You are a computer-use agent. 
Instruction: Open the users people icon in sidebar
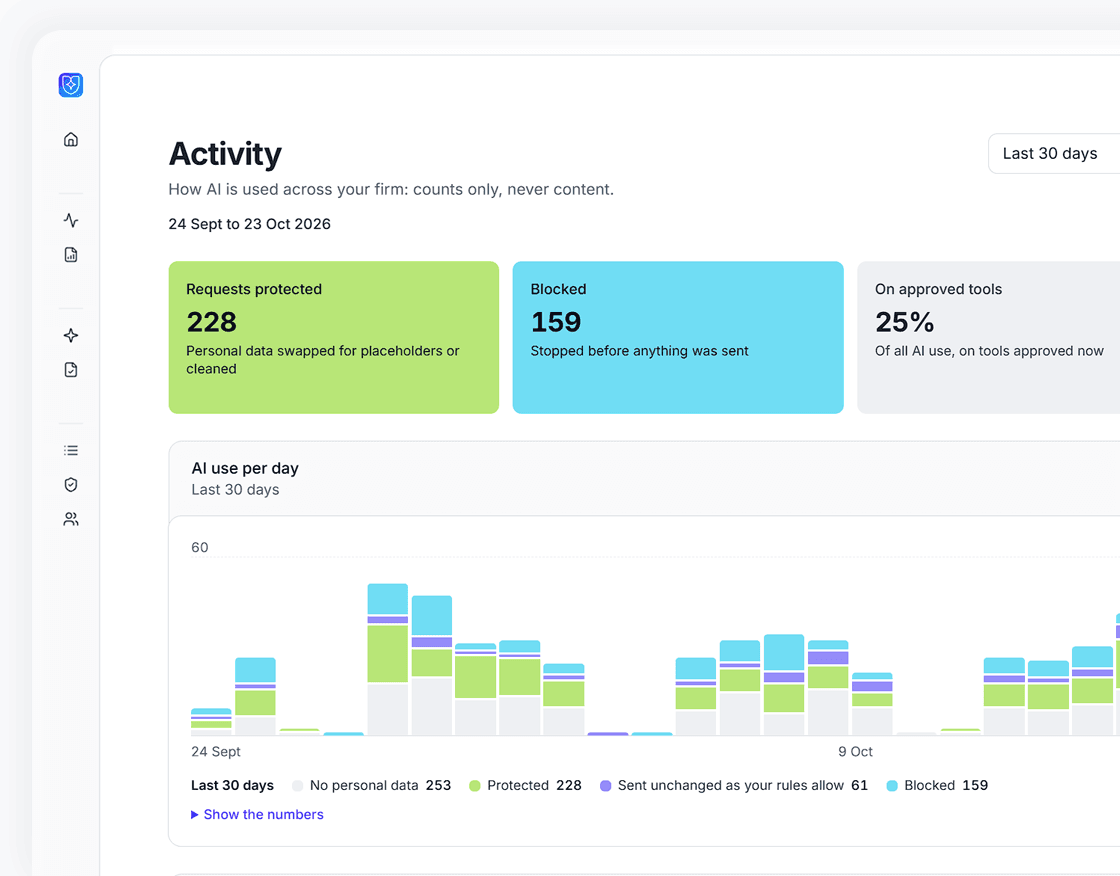point(71,519)
